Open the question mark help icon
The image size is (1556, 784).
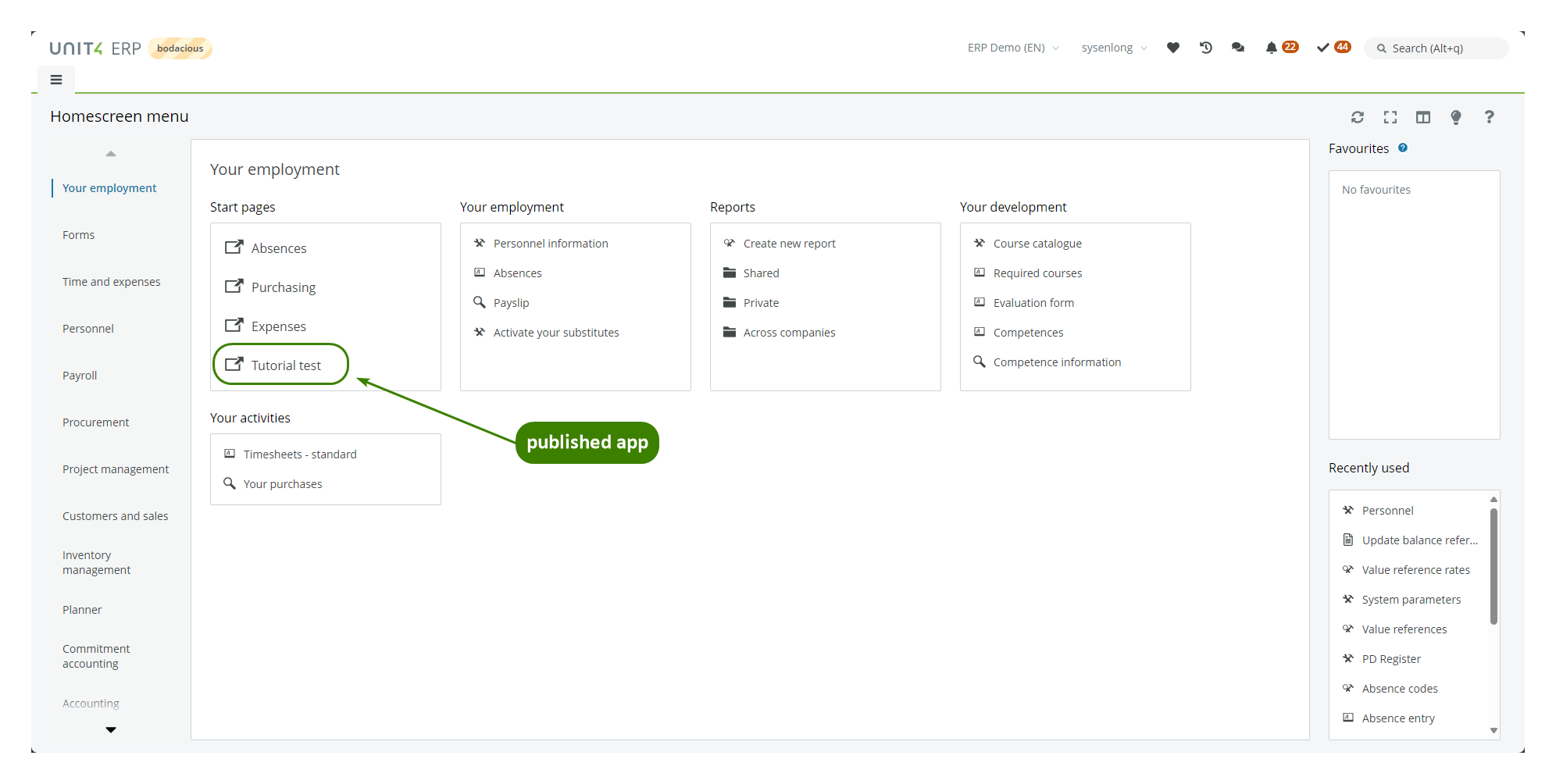point(1489,117)
